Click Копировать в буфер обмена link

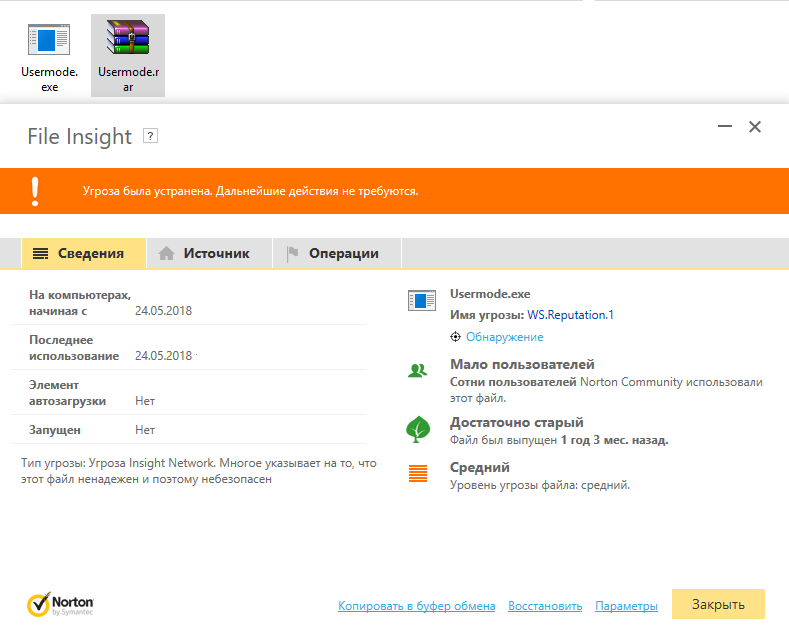tap(417, 606)
